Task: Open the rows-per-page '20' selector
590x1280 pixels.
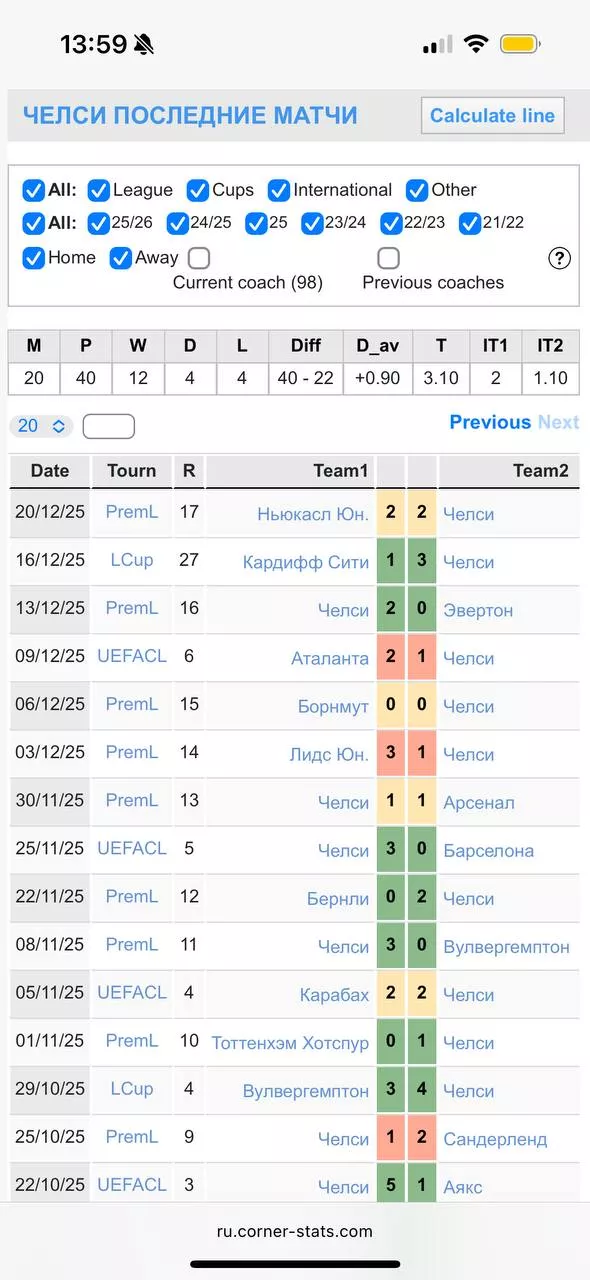Action: click(x=38, y=426)
